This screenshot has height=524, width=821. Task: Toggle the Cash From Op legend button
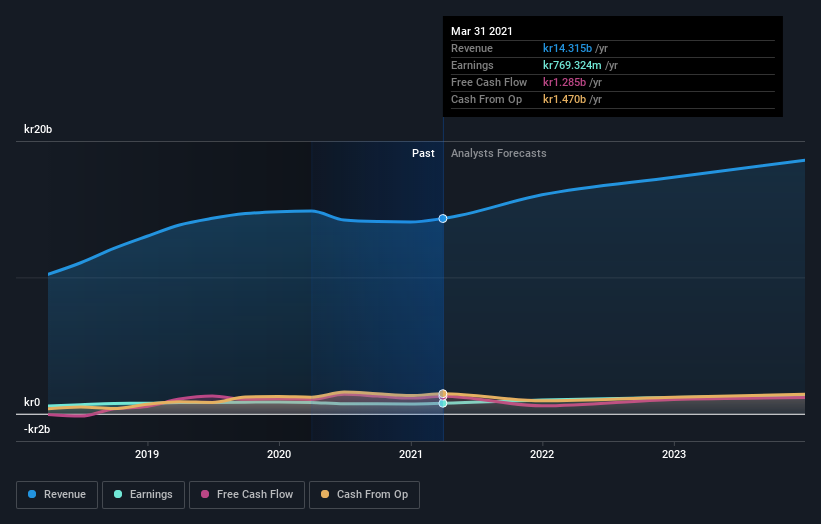(x=364, y=495)
